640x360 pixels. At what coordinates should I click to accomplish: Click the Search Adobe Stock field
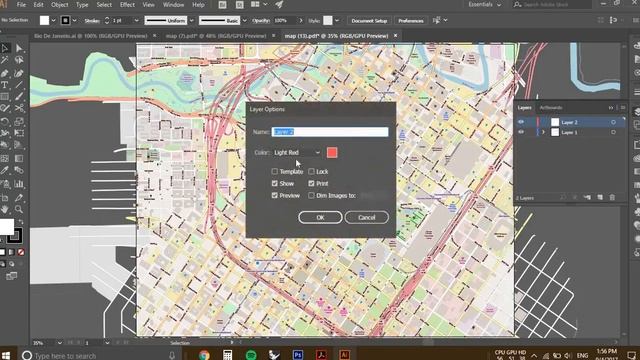(x=552, y=4)
